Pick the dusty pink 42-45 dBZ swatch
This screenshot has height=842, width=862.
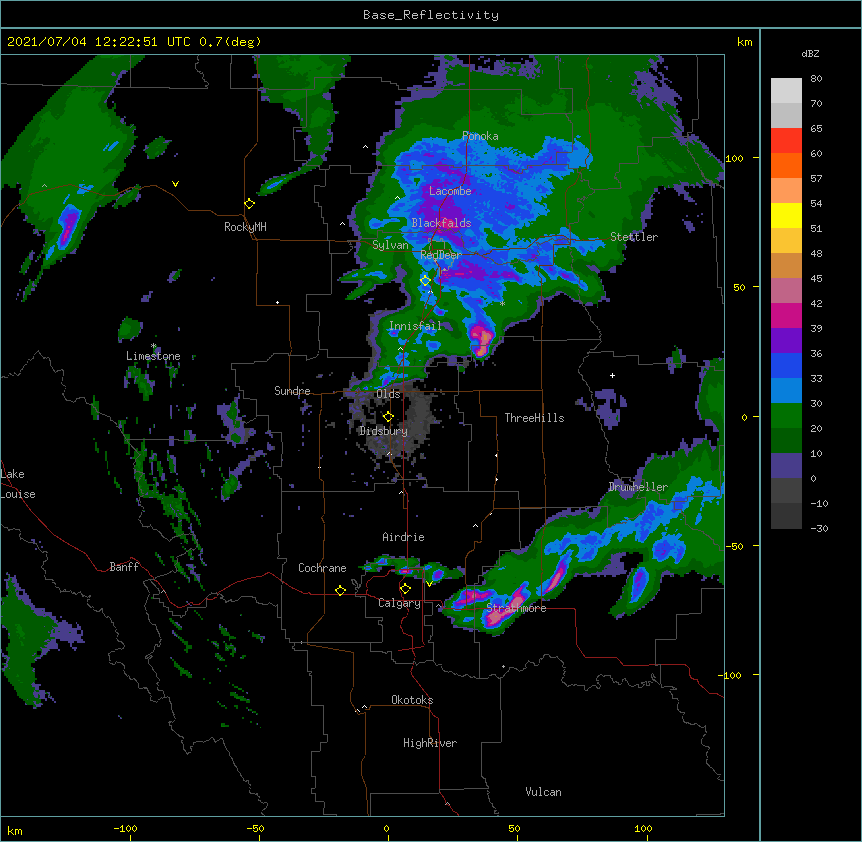click(786, 291)
